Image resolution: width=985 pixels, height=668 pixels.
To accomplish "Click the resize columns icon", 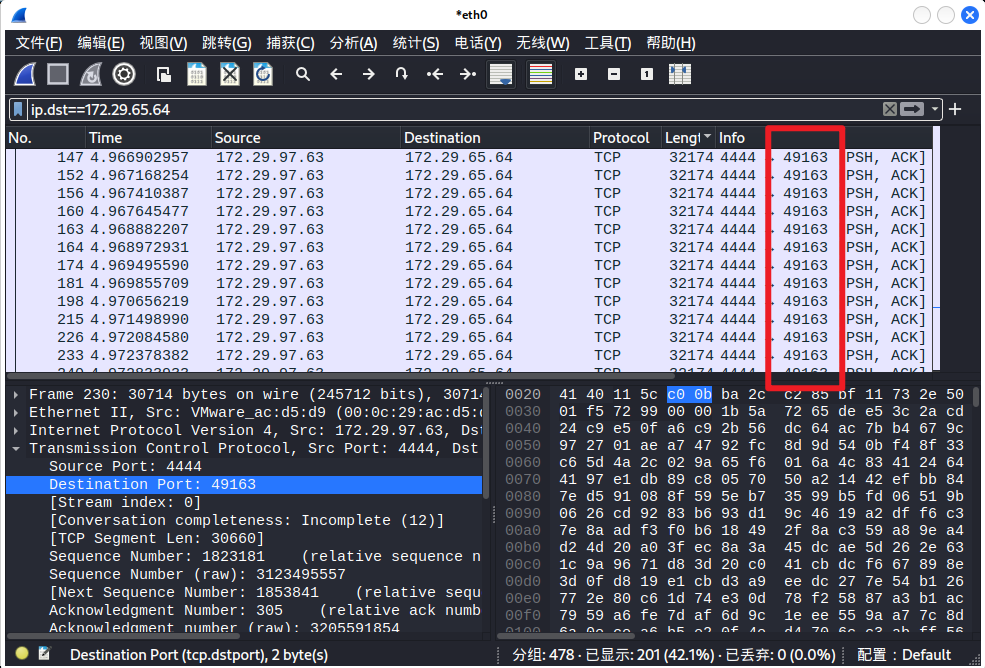I will [x=680, y=74].
